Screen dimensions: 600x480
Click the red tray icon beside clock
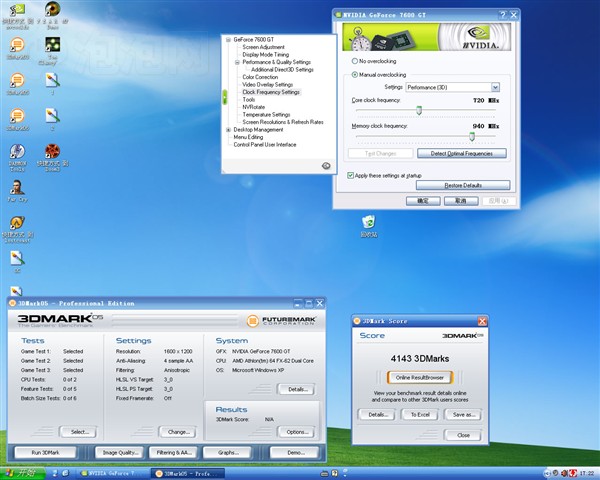[x=573, y=473]
